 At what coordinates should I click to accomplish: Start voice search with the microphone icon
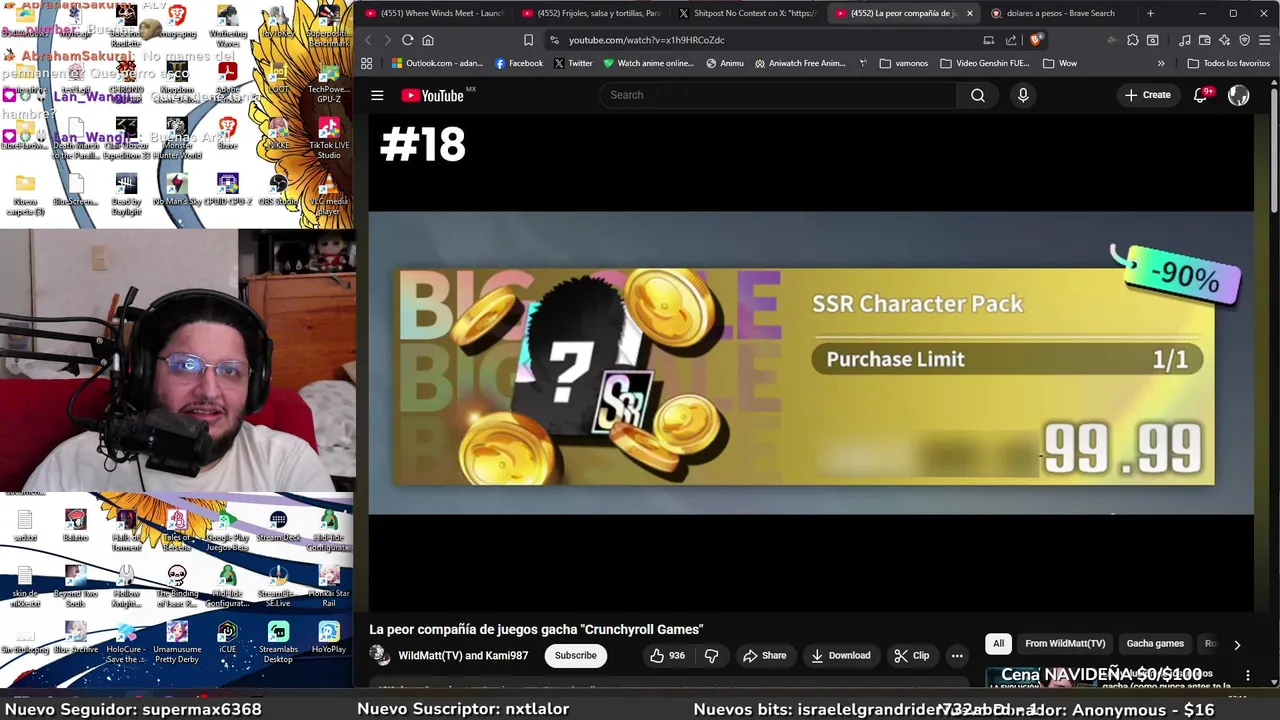click(1023, 95)
